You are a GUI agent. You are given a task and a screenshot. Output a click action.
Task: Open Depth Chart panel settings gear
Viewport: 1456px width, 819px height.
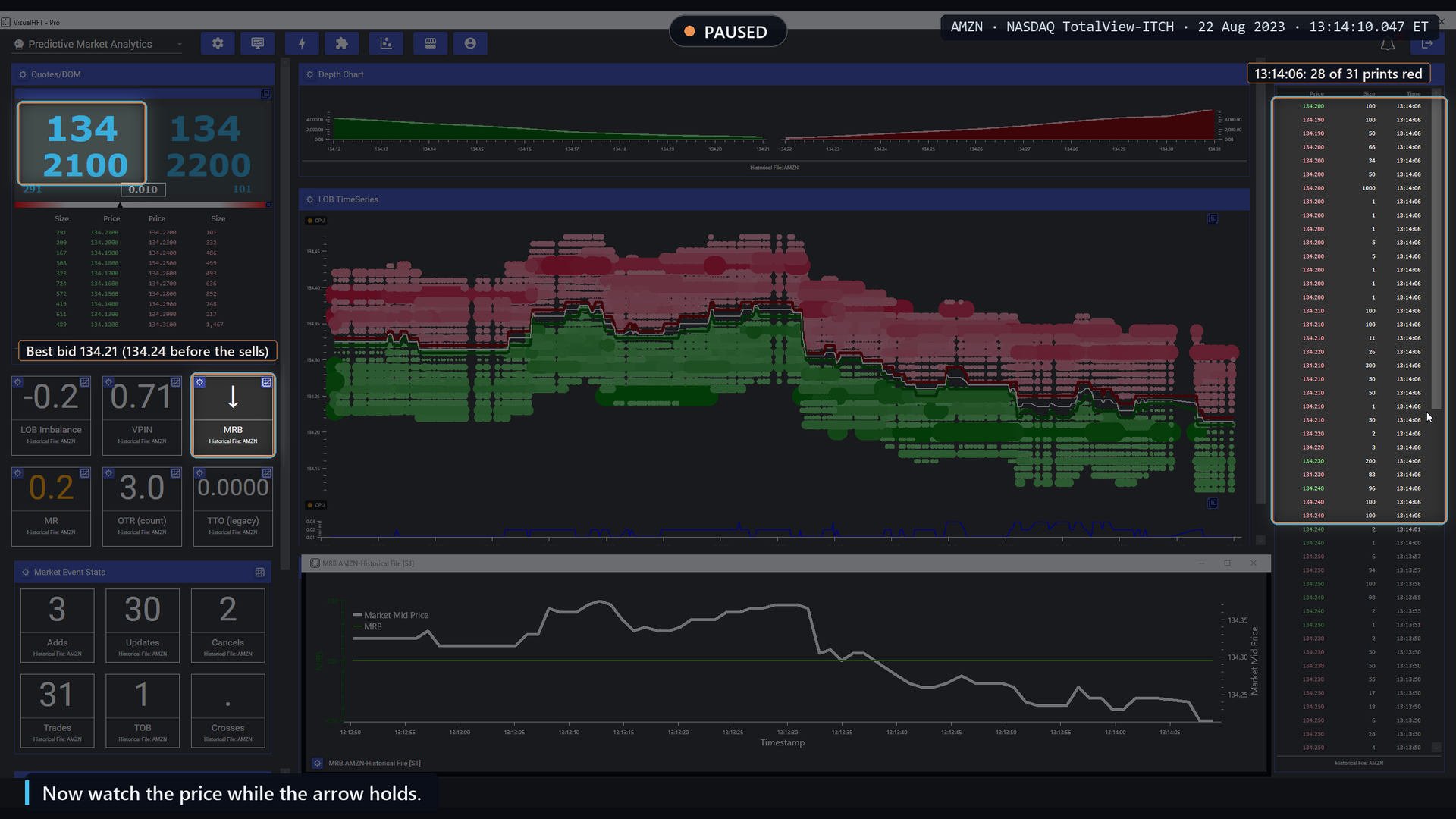coord(310,74)
